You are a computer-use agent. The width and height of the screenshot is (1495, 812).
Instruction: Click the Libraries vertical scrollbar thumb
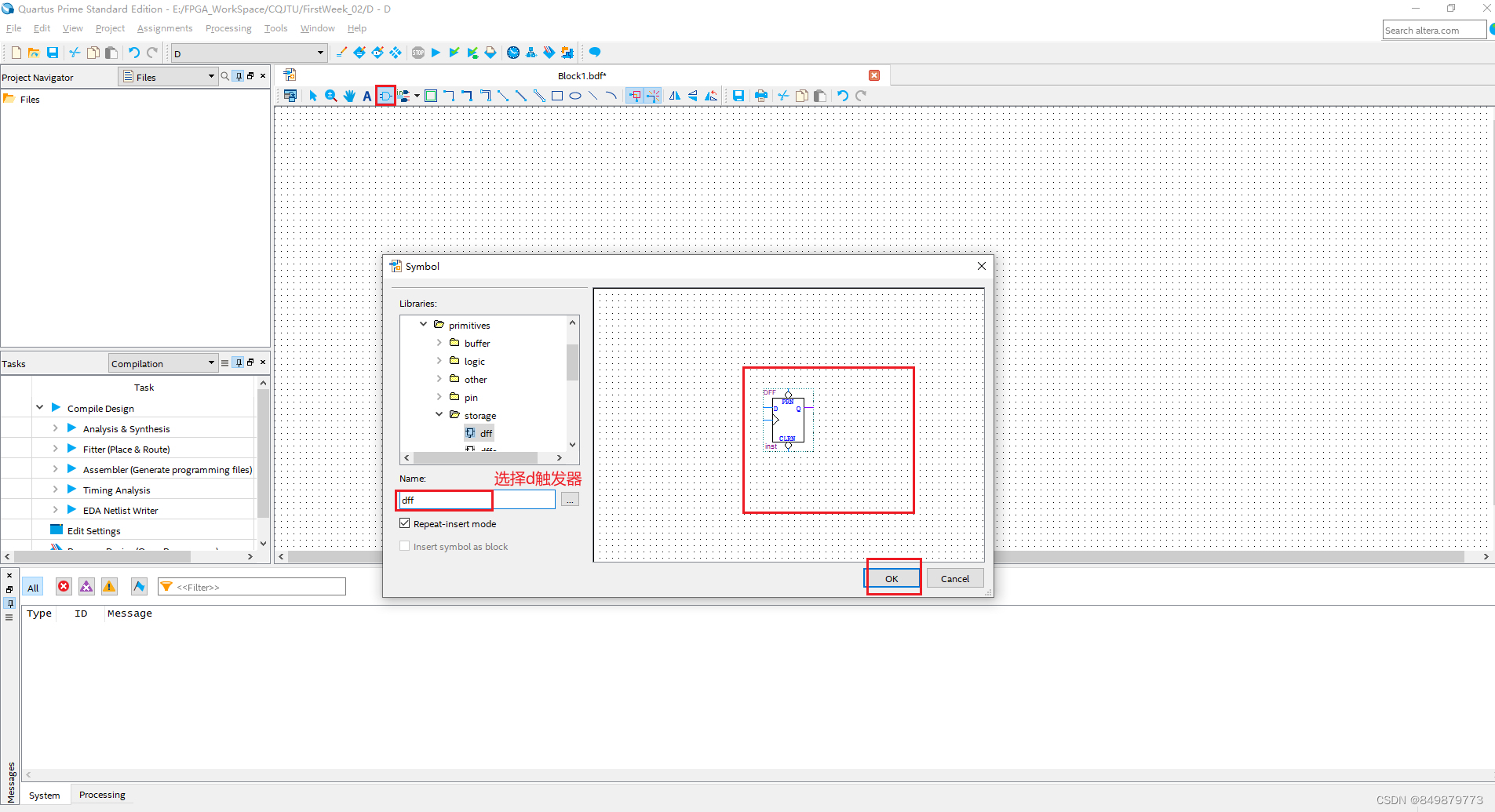573,362
